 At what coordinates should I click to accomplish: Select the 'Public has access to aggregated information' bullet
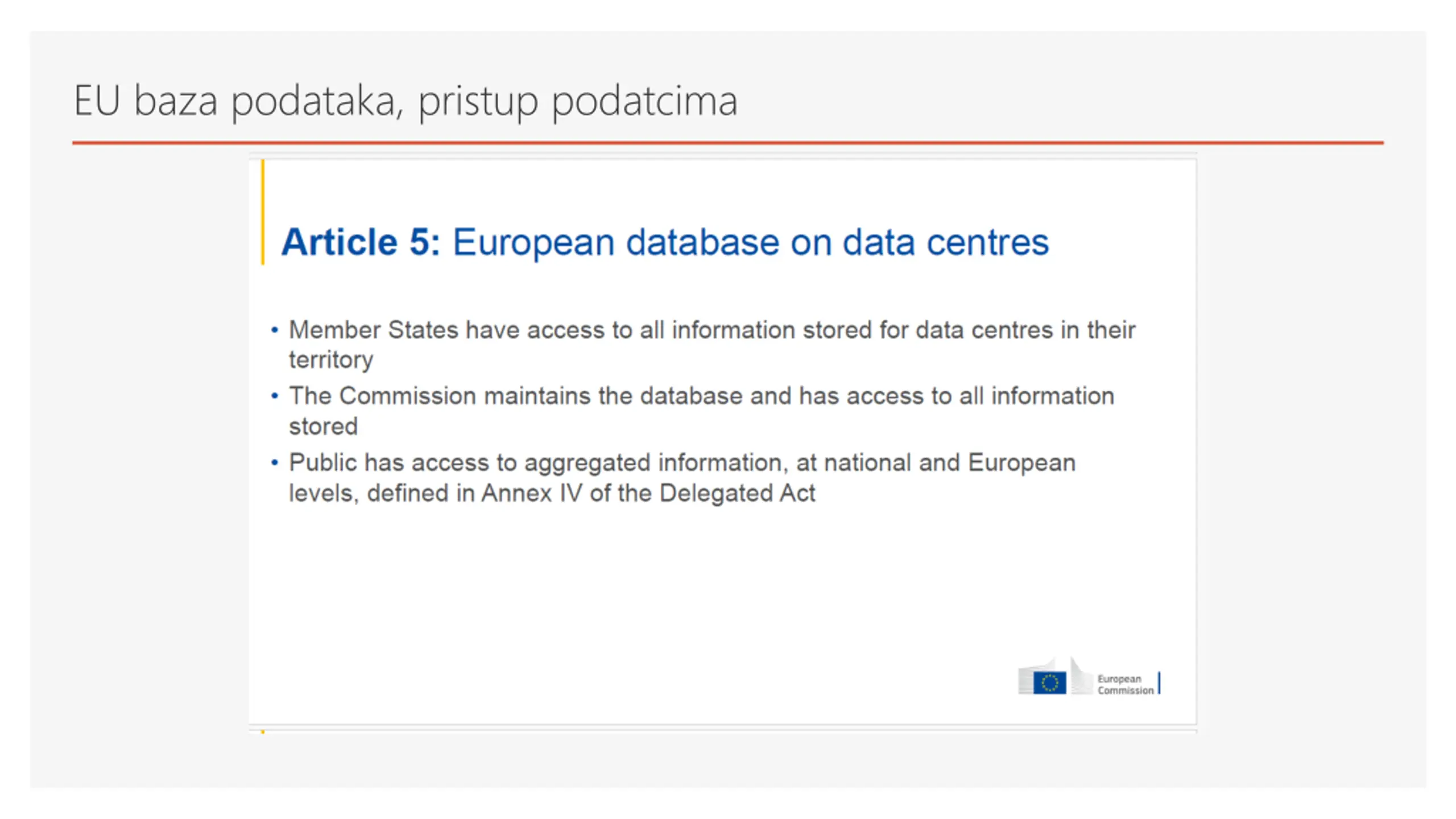coord(682,478)
